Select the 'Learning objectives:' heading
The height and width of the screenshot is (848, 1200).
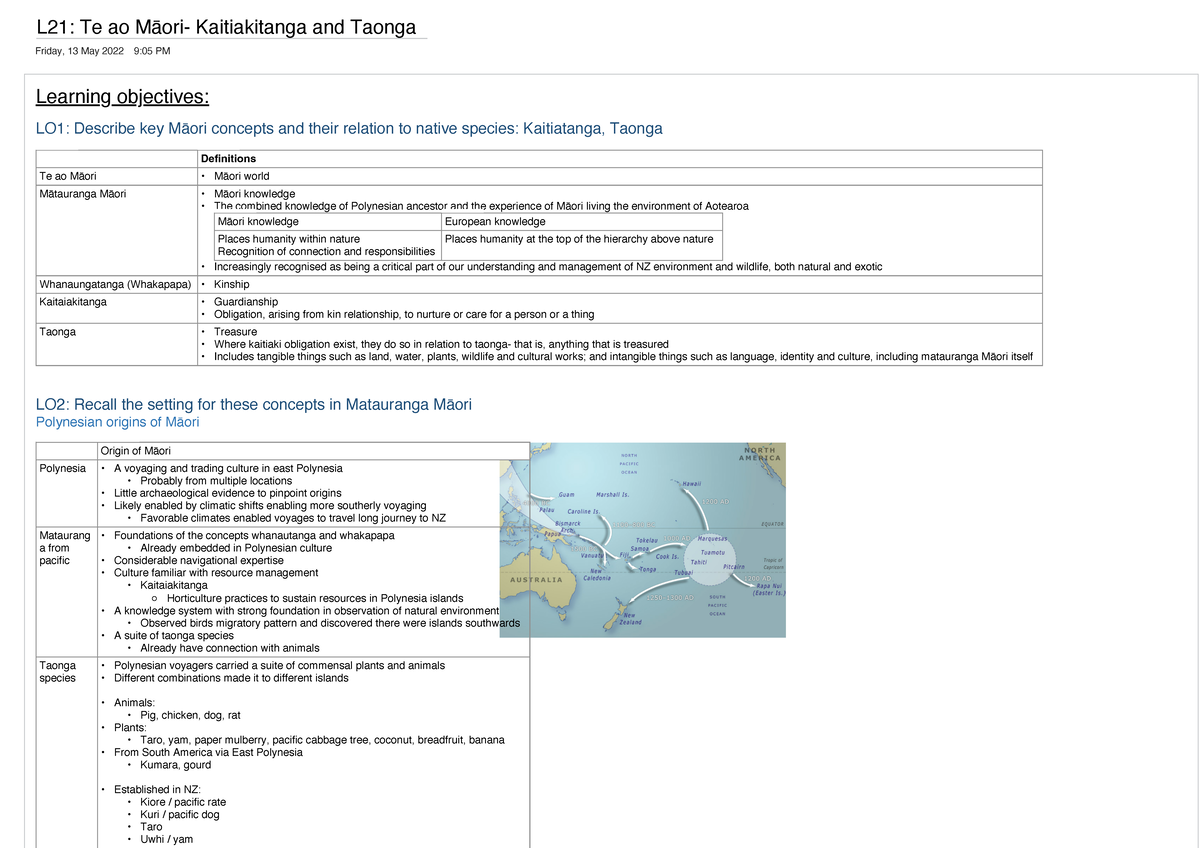click(x=122, y=97)
